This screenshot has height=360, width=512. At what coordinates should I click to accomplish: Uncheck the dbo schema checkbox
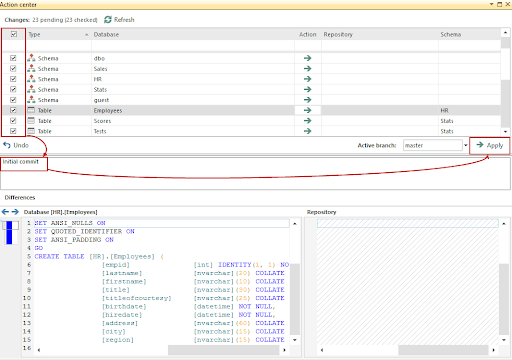coord(13,58)
